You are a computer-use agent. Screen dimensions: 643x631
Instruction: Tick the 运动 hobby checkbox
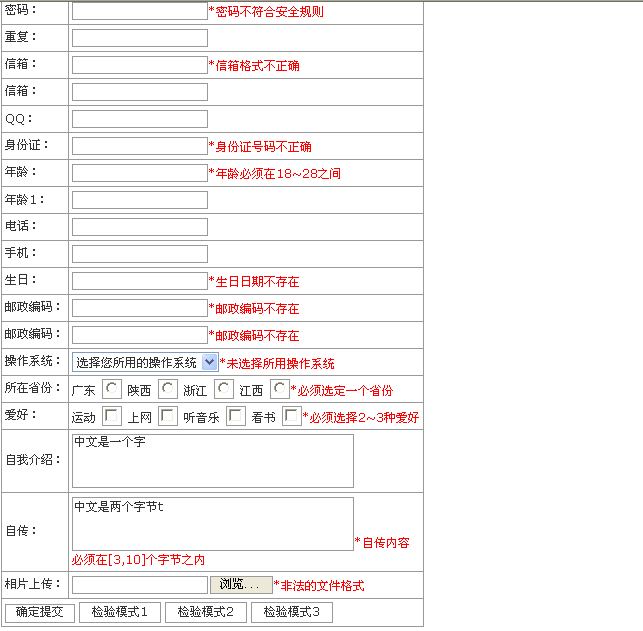112,416
